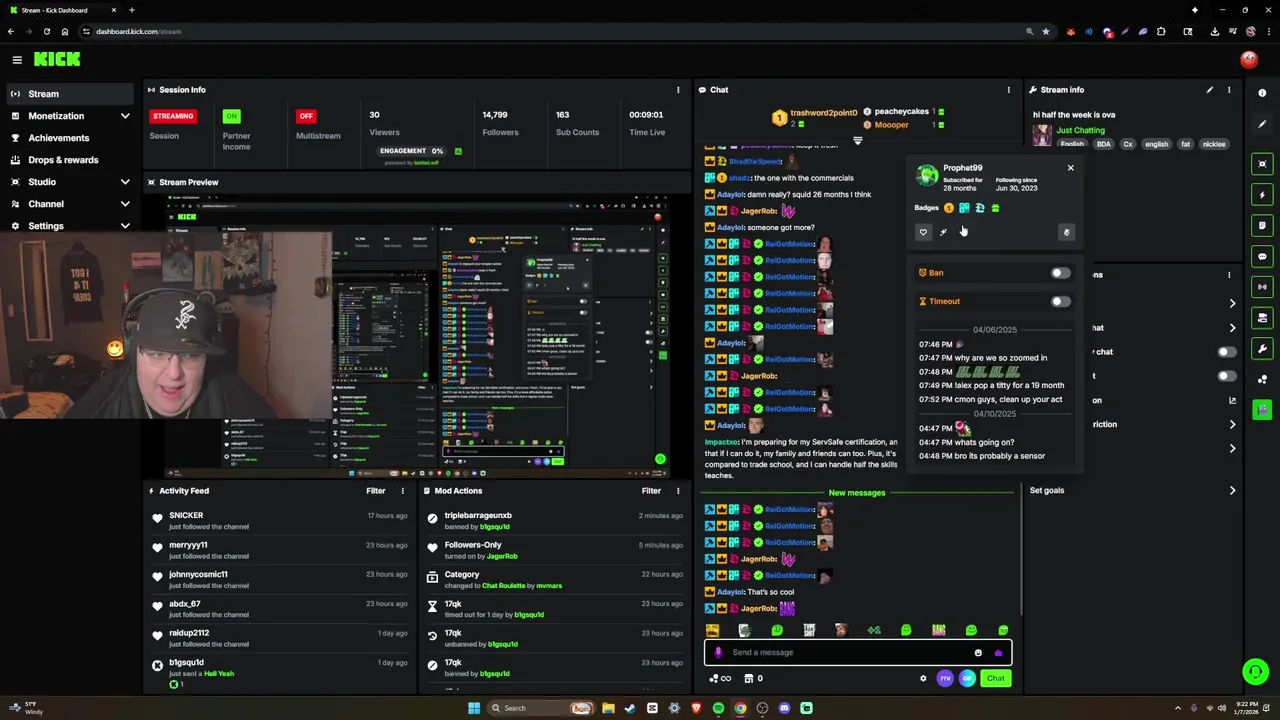Click the BDA stream tag
The image size is (1280, 720).
point(1103,144)
